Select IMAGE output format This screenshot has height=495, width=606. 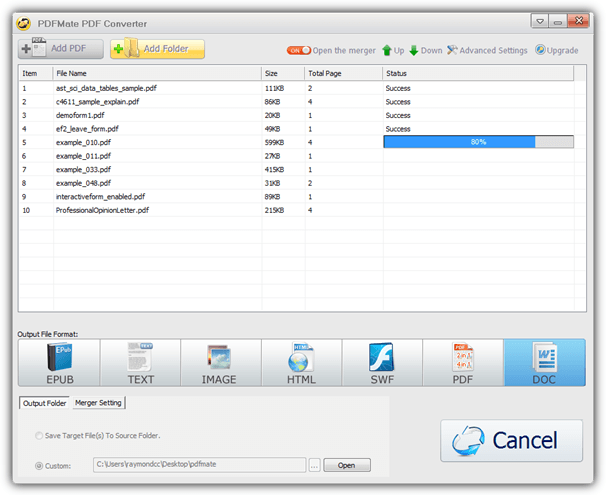pos(221,362)
